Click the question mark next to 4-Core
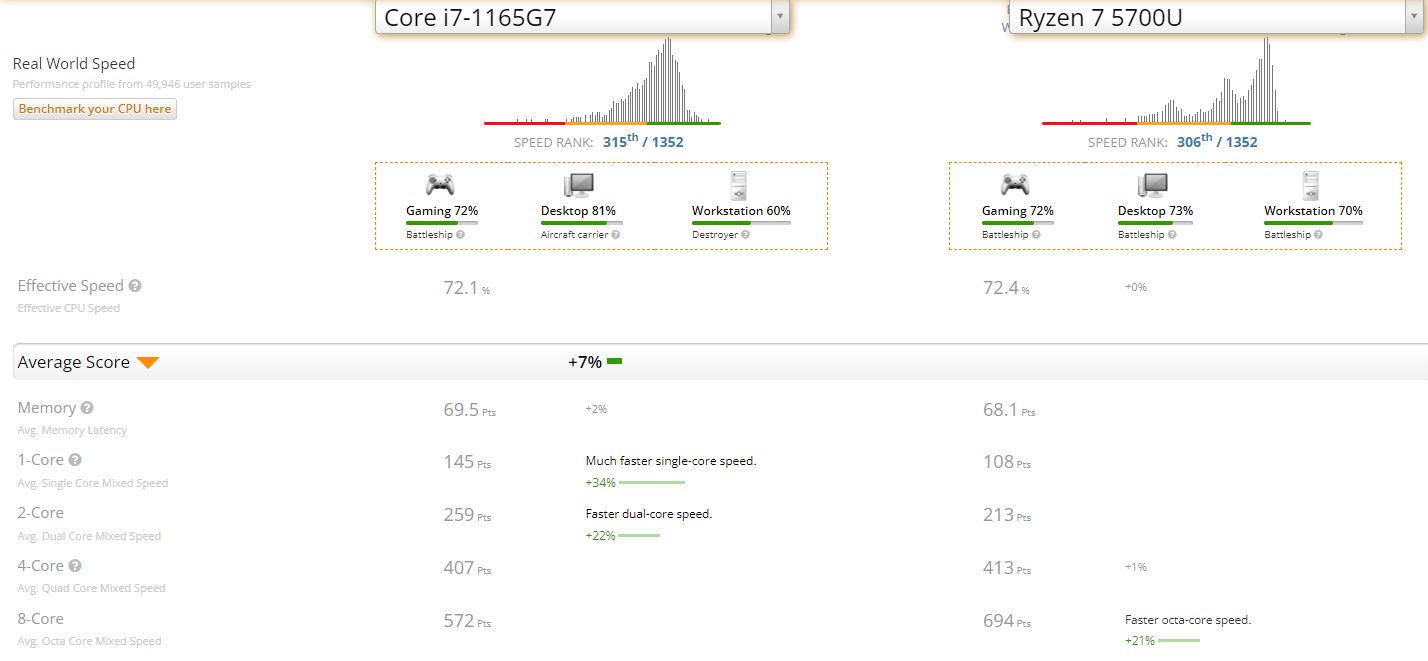Screen dimensions: 1428x661 pos(75,566)
